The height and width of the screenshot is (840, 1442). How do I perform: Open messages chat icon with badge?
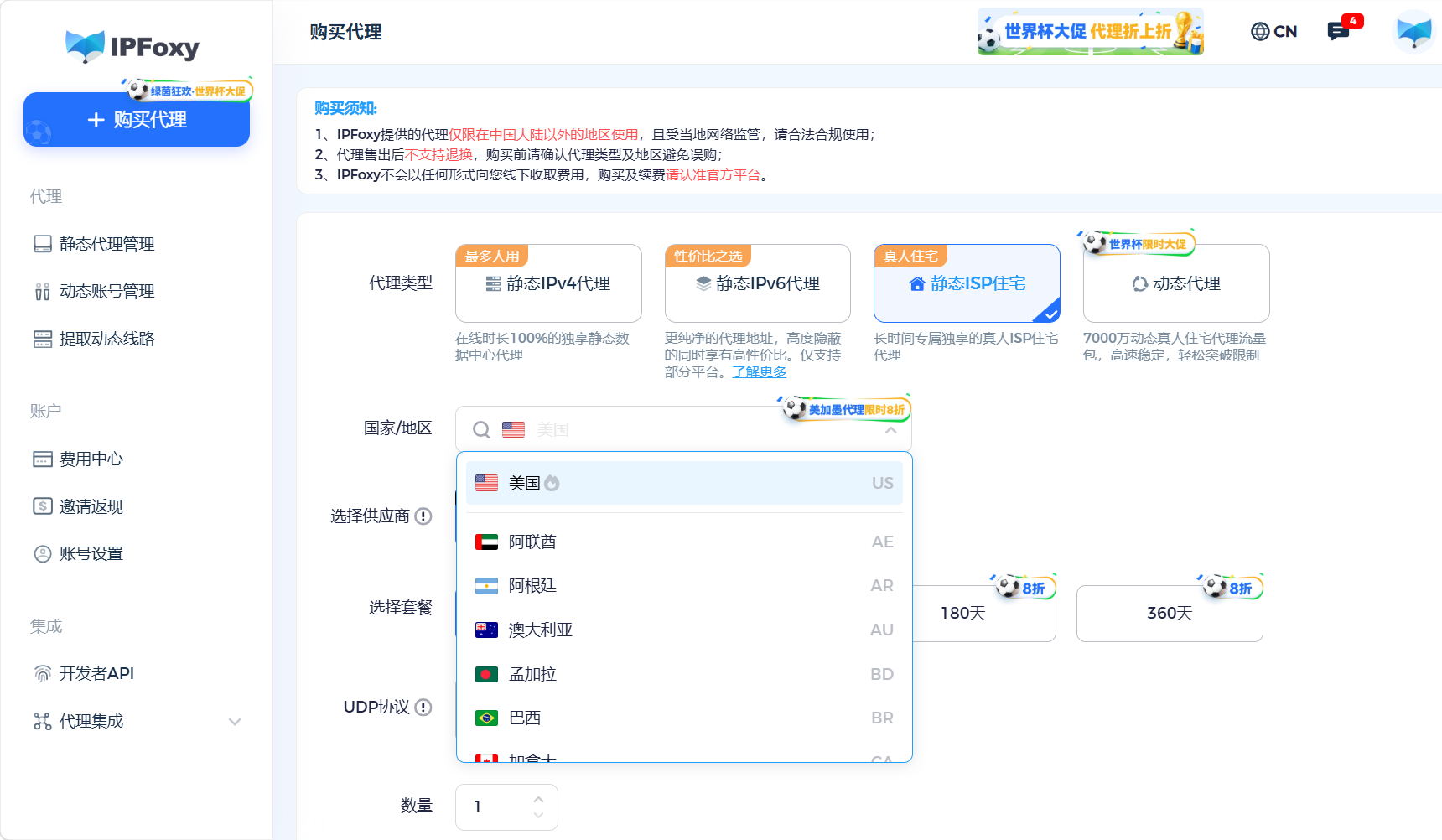[x=1339, y=32]
